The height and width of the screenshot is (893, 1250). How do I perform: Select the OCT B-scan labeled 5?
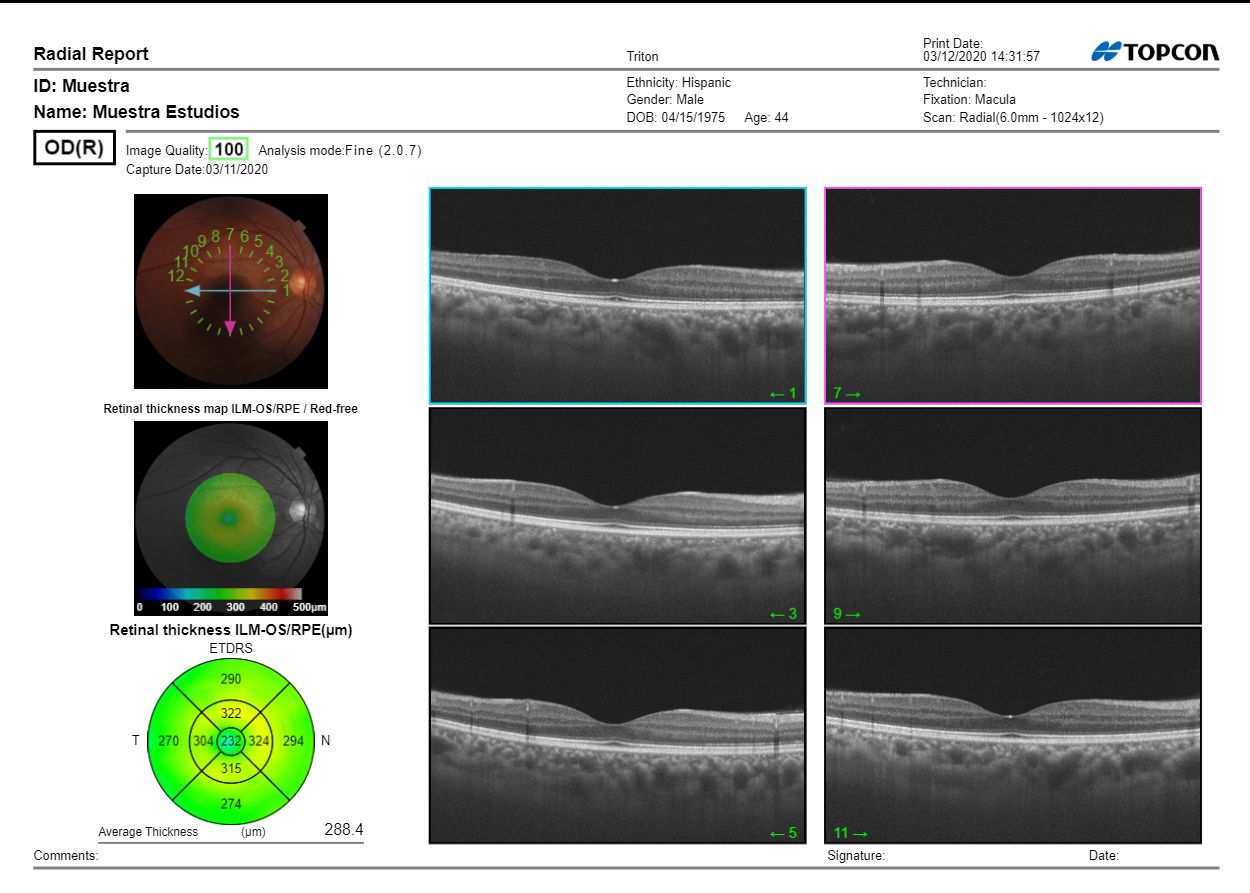(617, 735)
